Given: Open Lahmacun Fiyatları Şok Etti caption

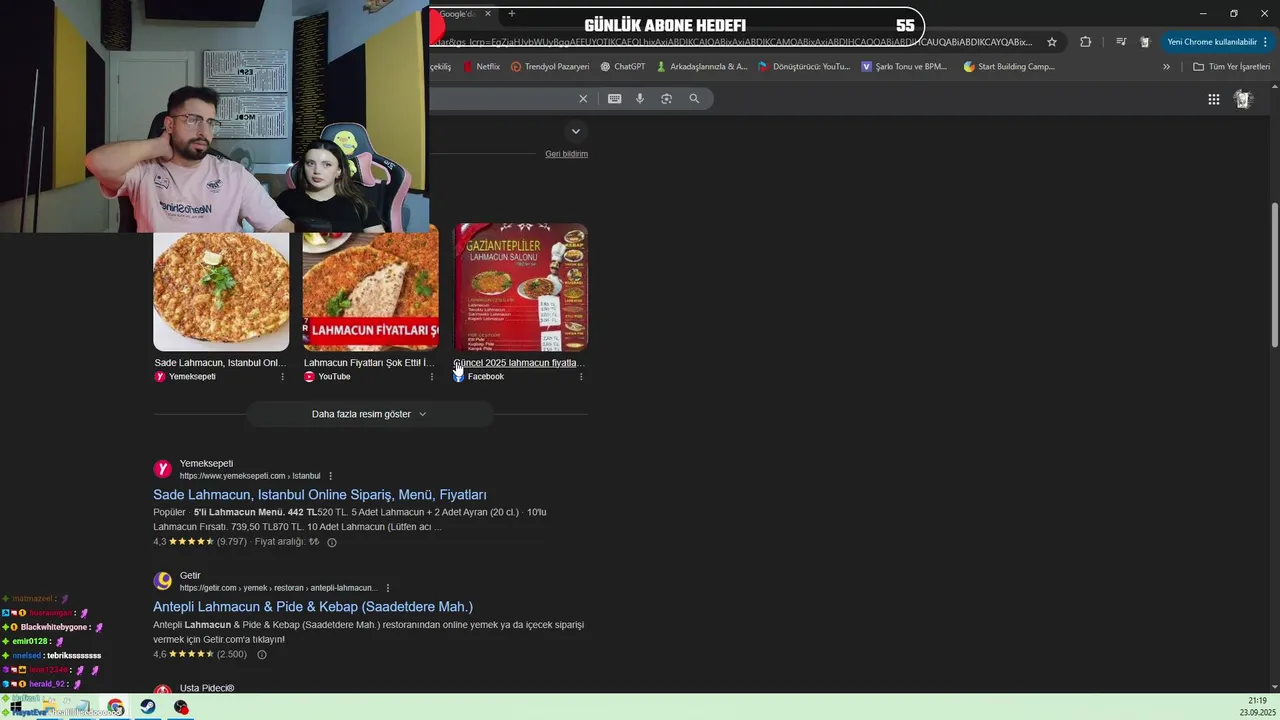Looking at the screenshot, I should coord(369,363).
